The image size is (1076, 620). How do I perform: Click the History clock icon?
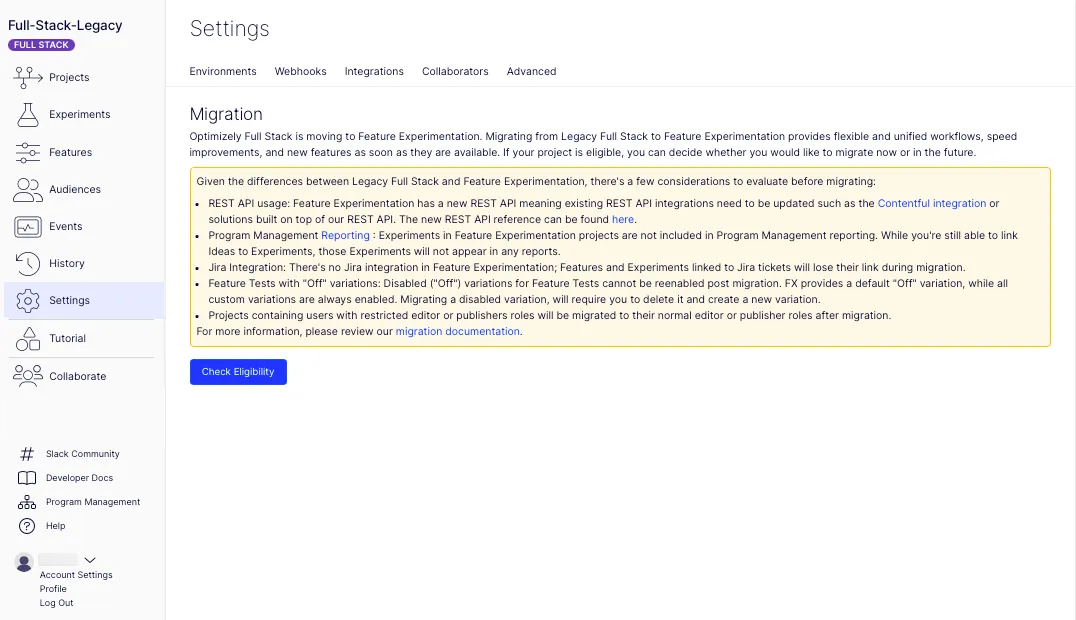(27, 264)
